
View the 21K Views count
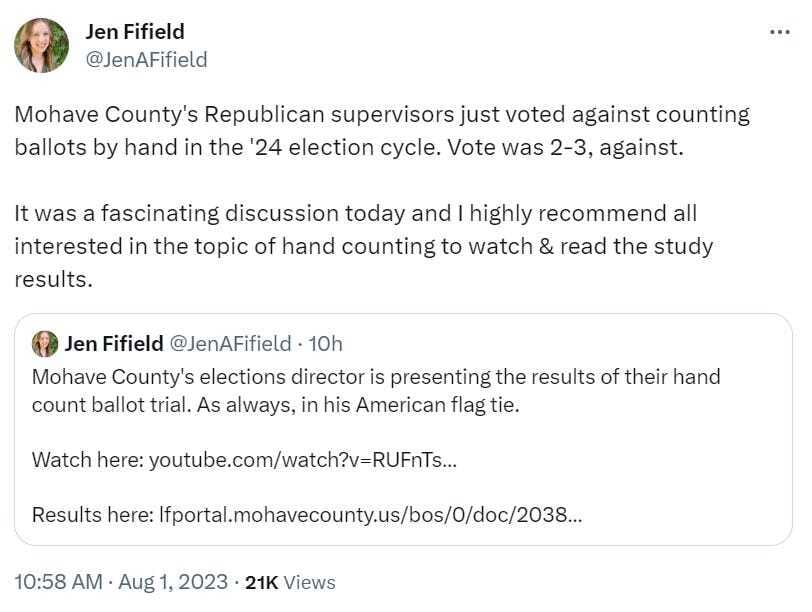pyautogui.click(x=290, y=582)
